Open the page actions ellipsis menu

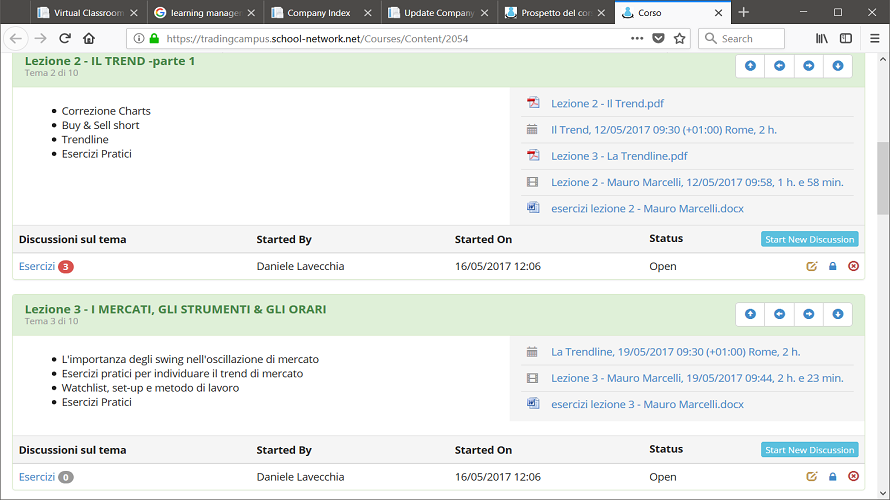coord(637,39)
